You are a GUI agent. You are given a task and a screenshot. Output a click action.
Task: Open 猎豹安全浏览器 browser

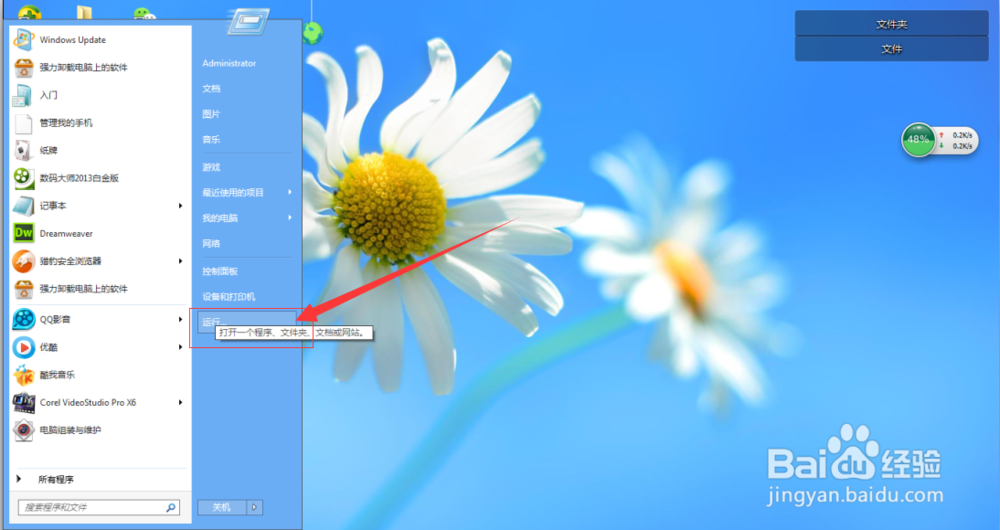(x=70, y=261)
